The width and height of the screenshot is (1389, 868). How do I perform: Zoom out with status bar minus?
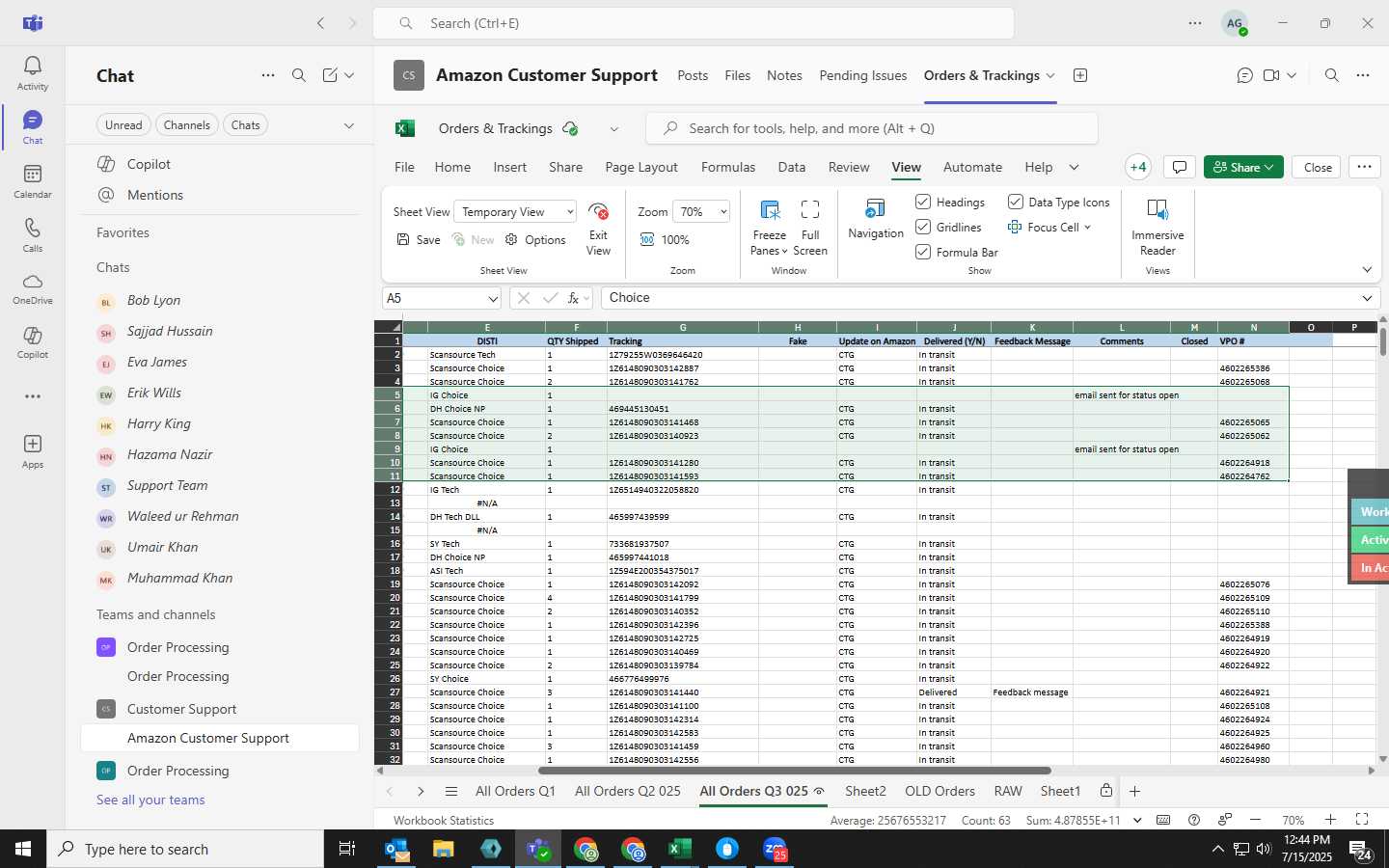click(x=1255, y=820)
